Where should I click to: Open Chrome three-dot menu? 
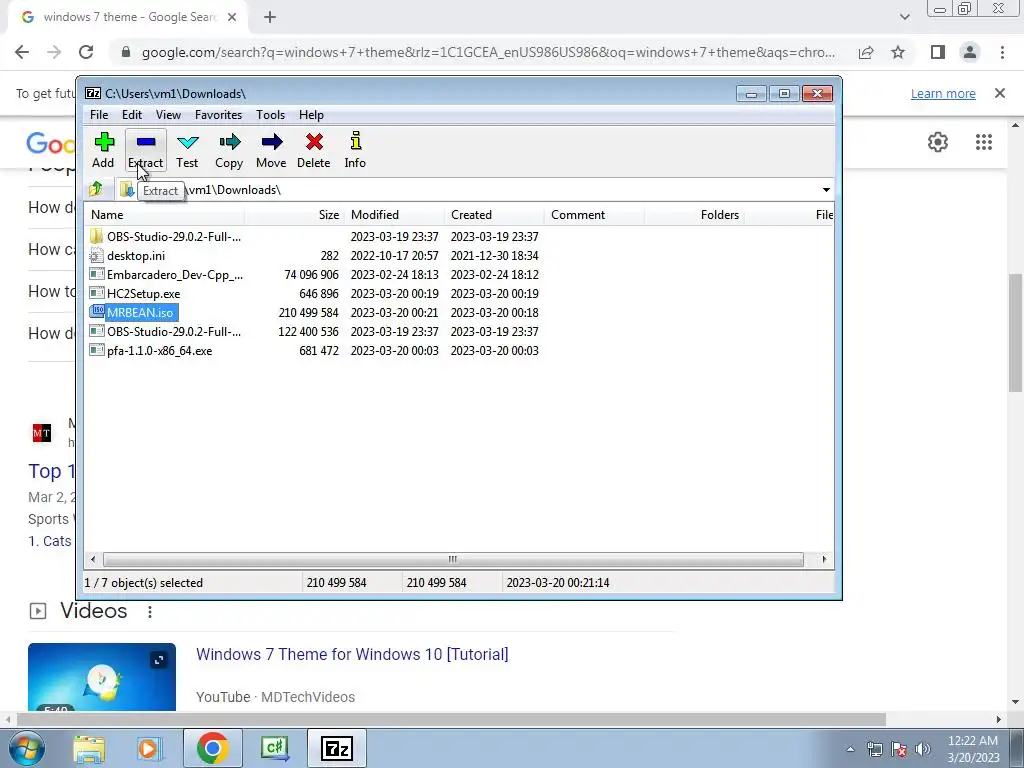click(x=1002, y=52)
